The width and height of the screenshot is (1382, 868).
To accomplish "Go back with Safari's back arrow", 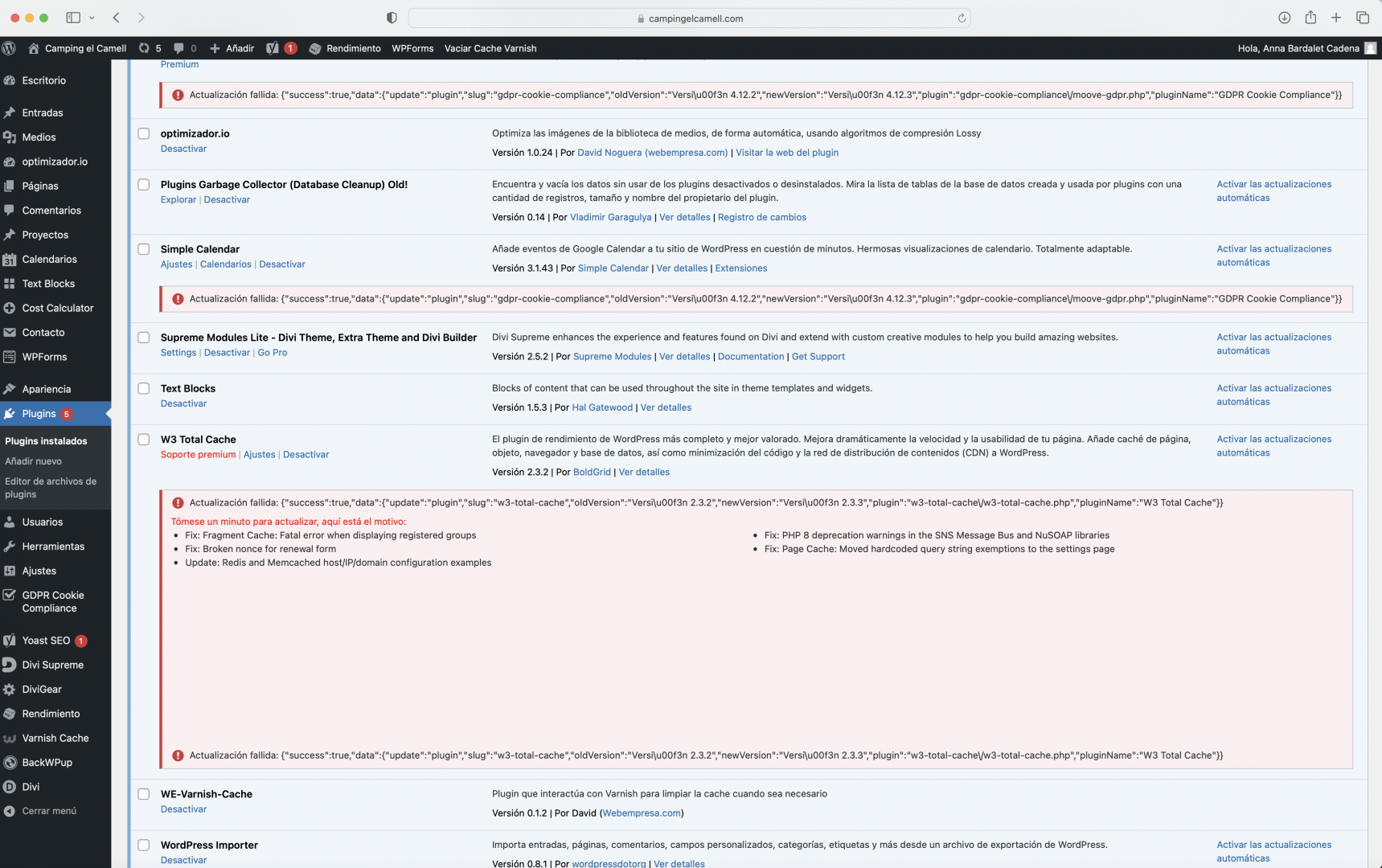I will point(117,18).
